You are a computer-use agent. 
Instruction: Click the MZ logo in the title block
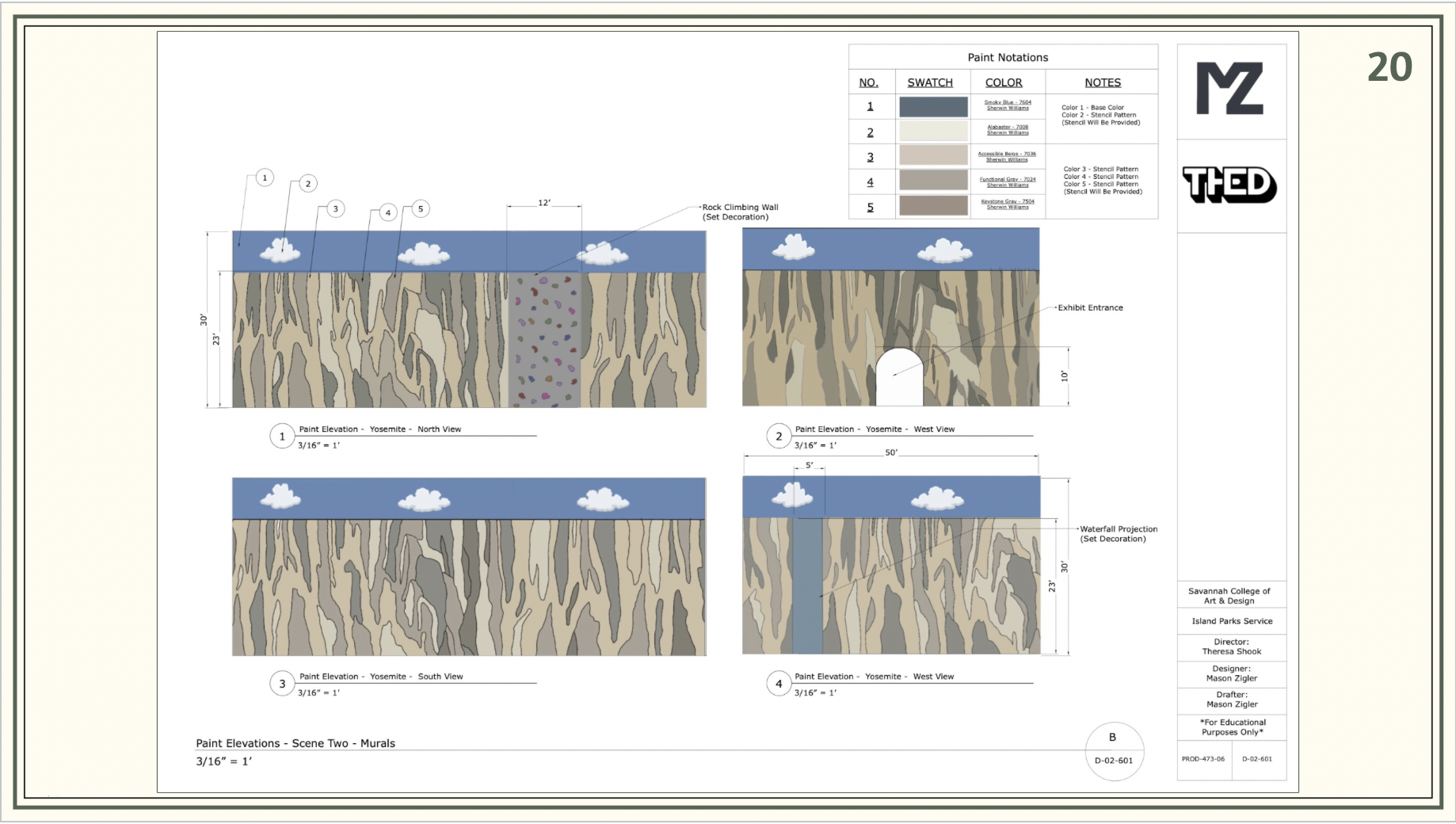point(1229,89)
